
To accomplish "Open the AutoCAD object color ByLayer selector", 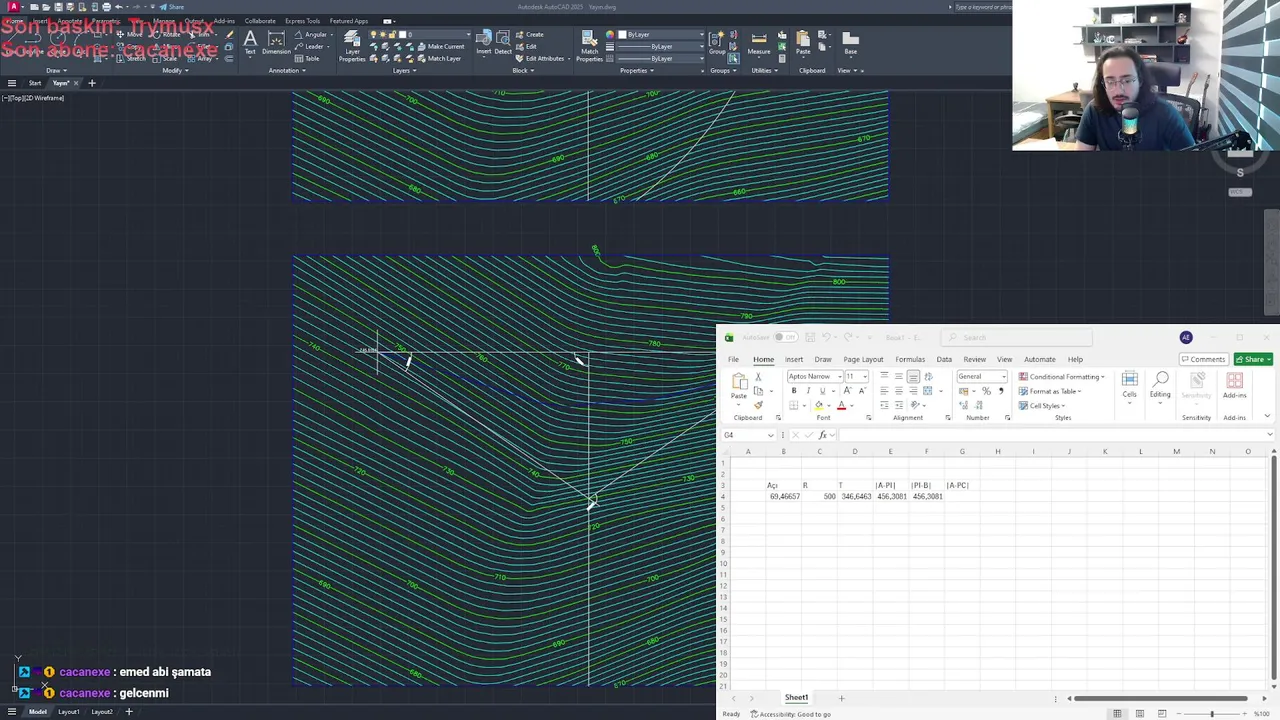I will point(660,34).
